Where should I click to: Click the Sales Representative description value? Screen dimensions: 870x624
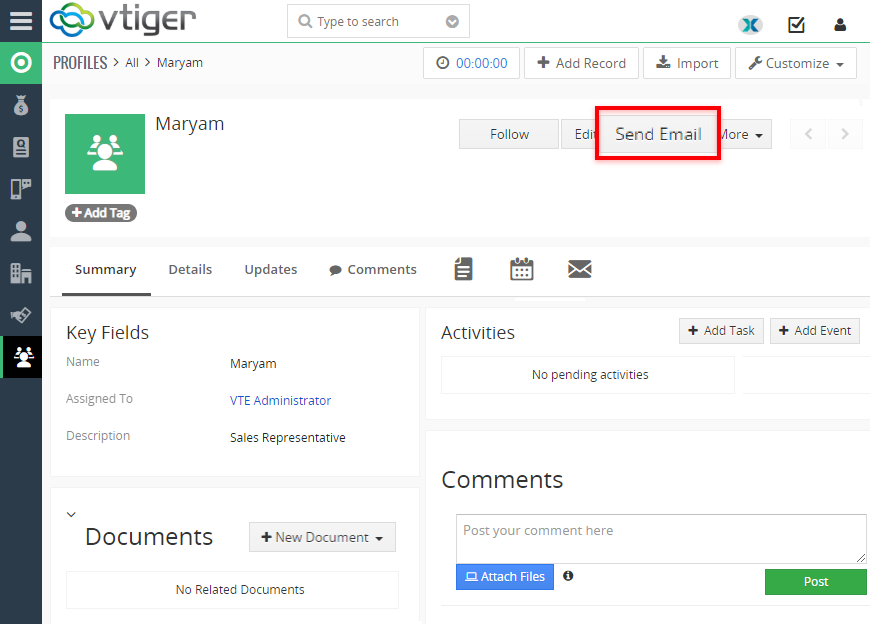287,438
